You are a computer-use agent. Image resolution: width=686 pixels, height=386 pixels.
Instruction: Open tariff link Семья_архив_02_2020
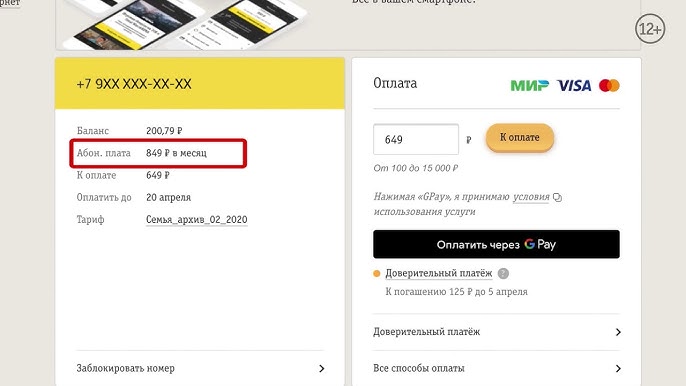[196, 220]
